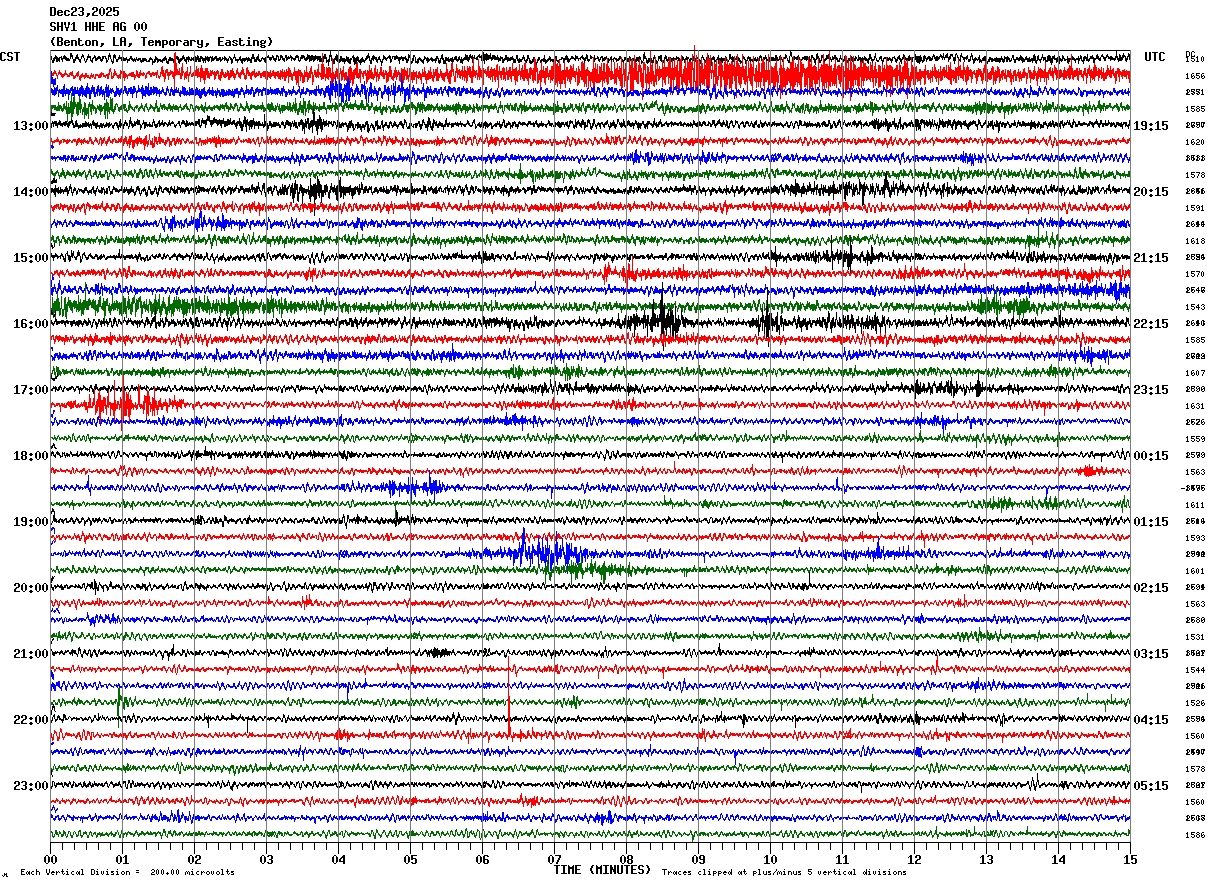Click the 00:15 UTC time label

coord(1151,456)
